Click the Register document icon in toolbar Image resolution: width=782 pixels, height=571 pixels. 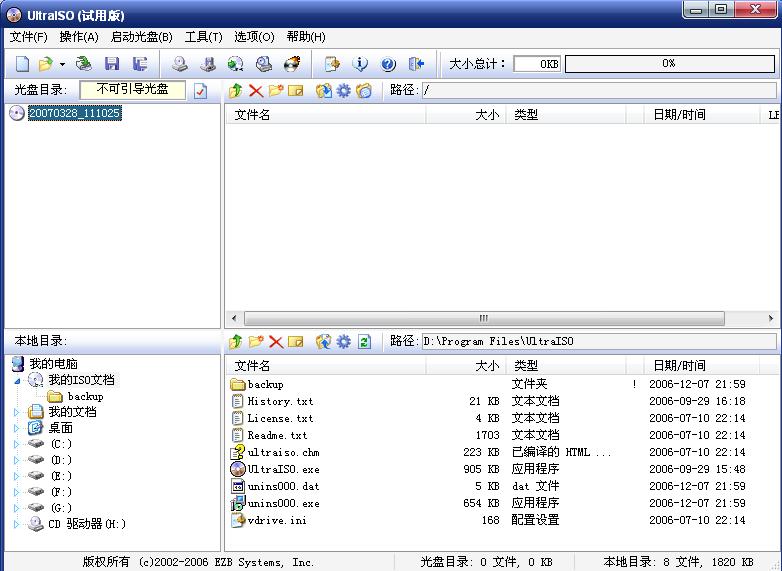click(x=332, y=64)
